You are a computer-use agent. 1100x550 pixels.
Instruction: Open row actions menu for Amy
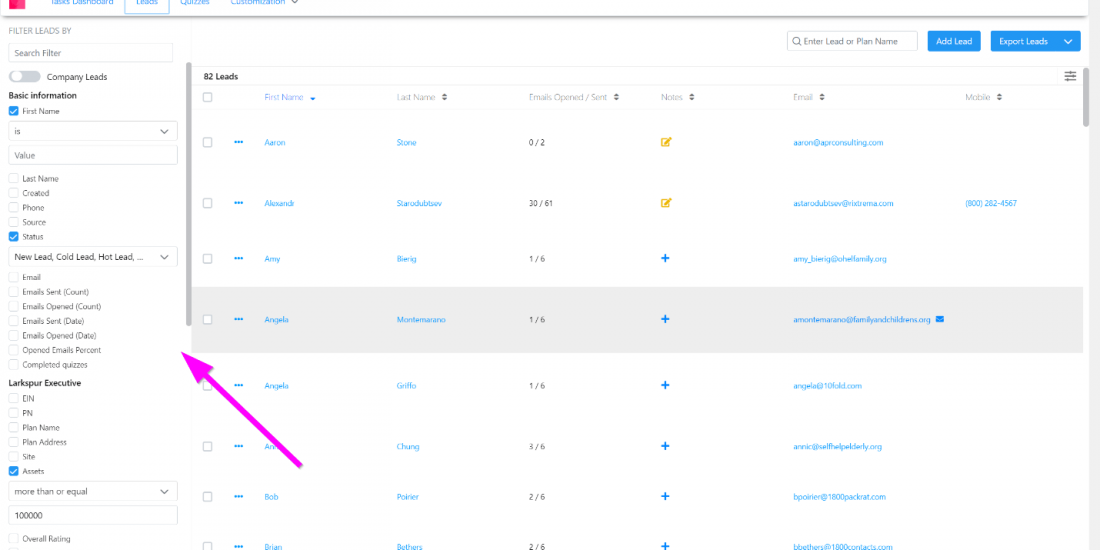pyautogui.click(x=238, y=258)
